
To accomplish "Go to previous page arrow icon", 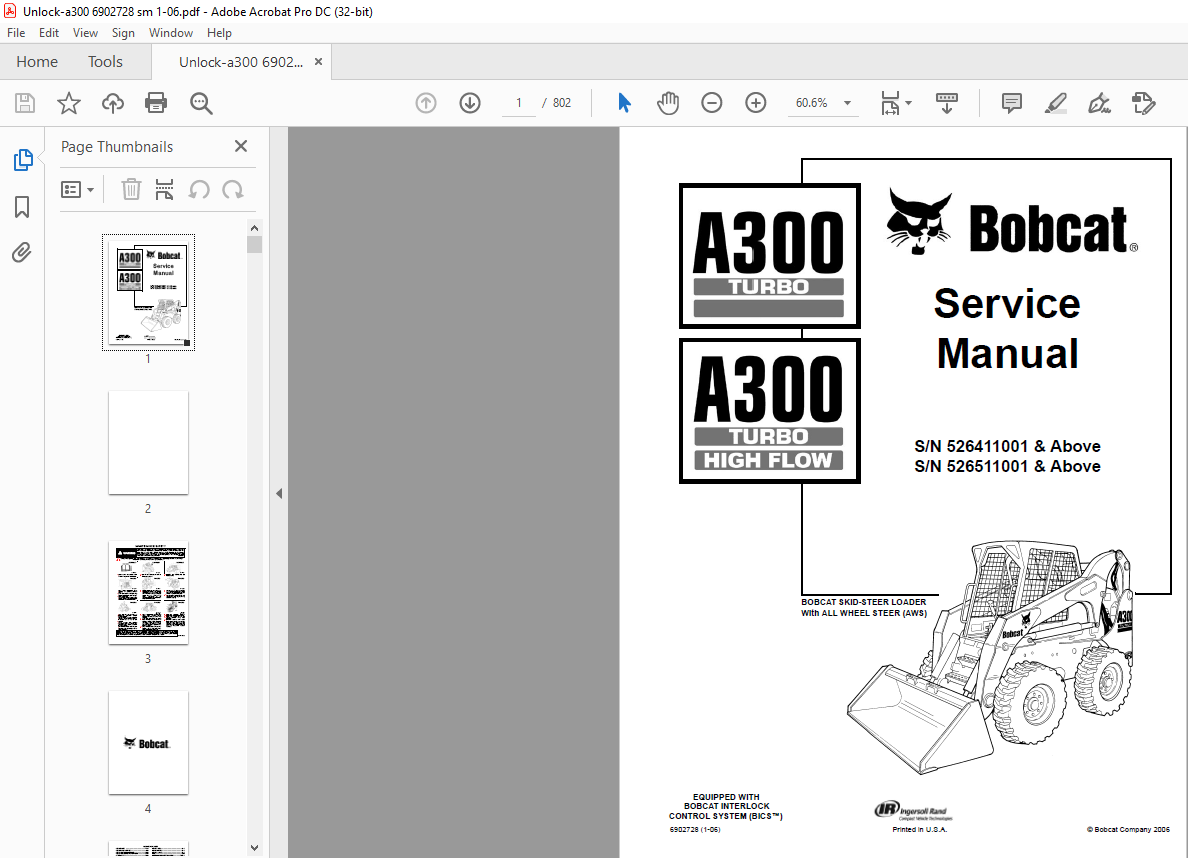I will 426,103.
